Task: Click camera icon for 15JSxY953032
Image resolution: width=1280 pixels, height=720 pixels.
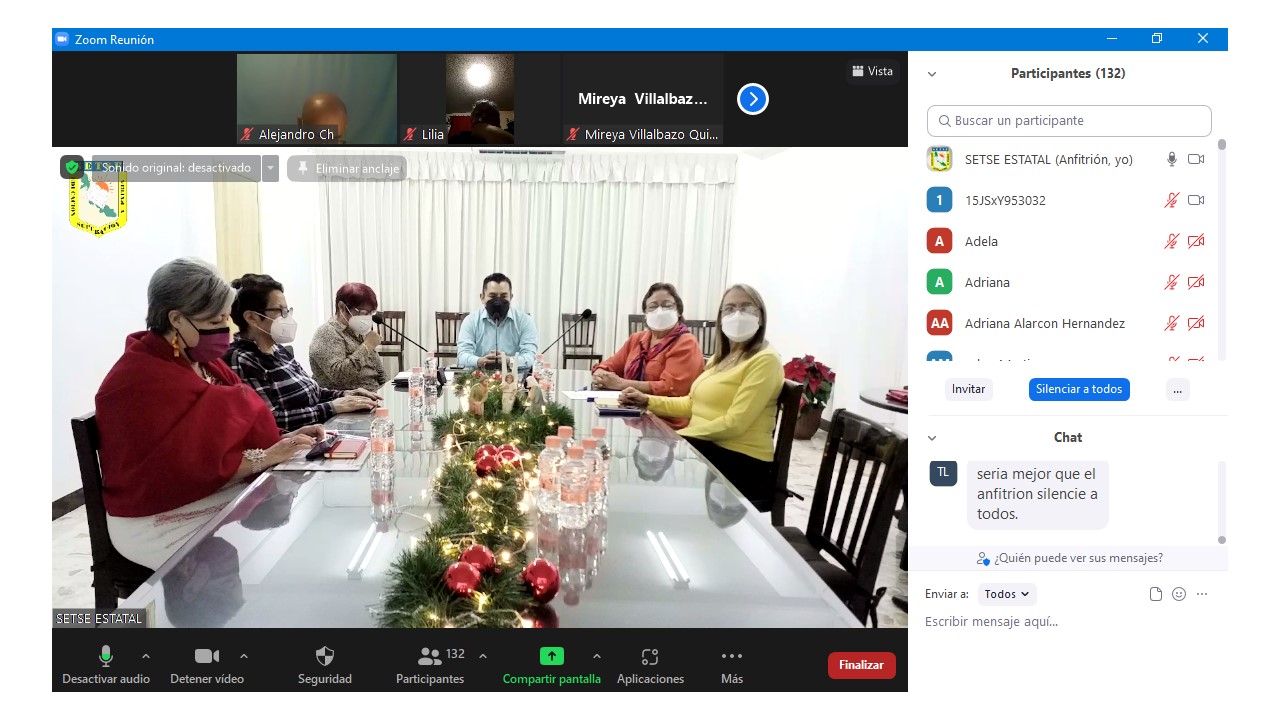Action: pos(1196,200)
